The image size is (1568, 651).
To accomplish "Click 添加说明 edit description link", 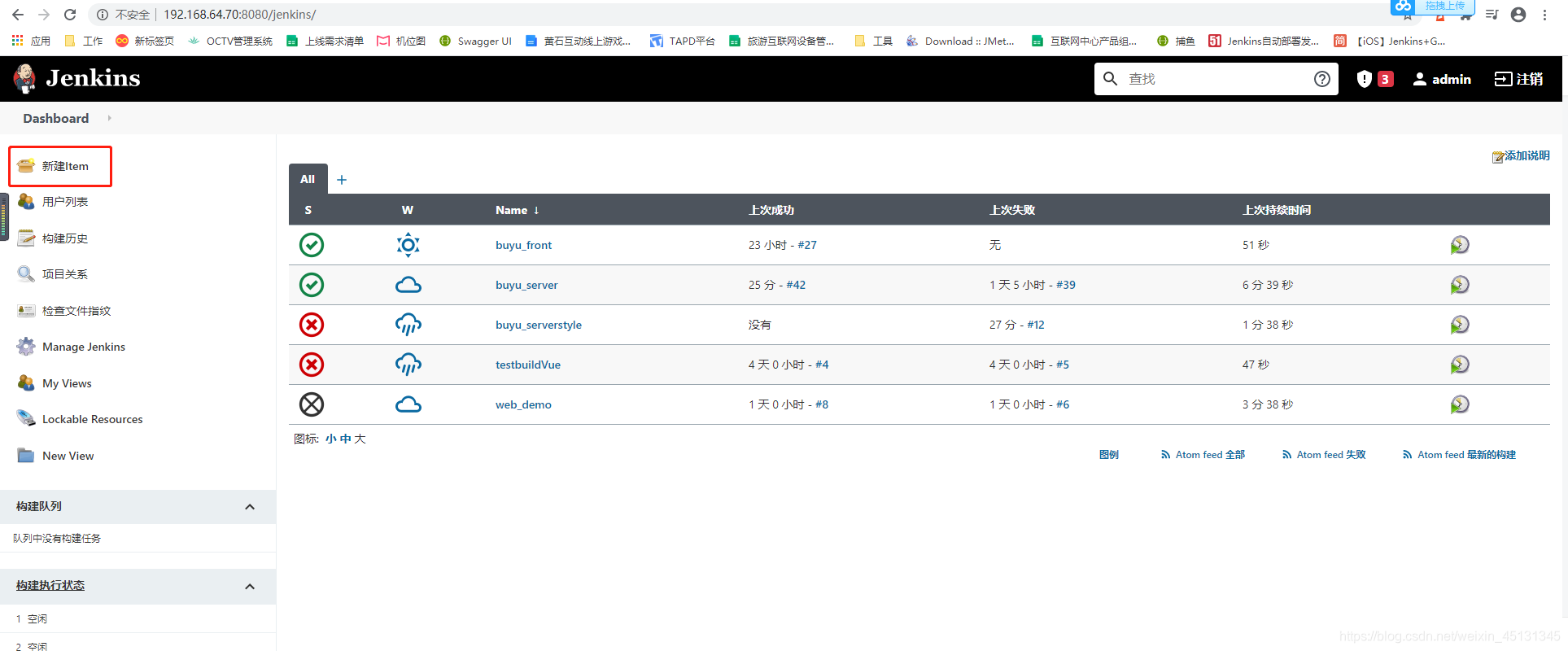I will point(1521,156).
